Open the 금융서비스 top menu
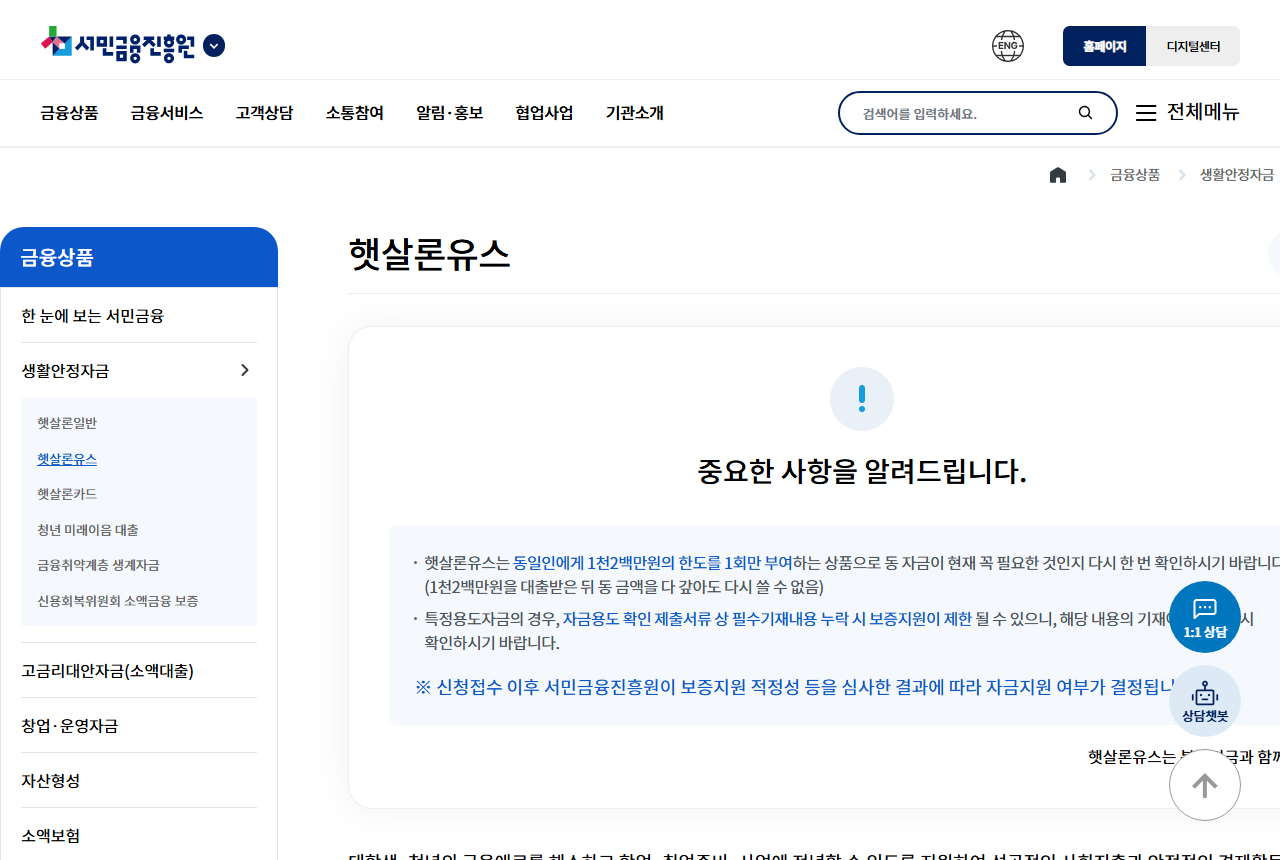Viewport: 1280px width, 860px height. (x=167, y=113)
